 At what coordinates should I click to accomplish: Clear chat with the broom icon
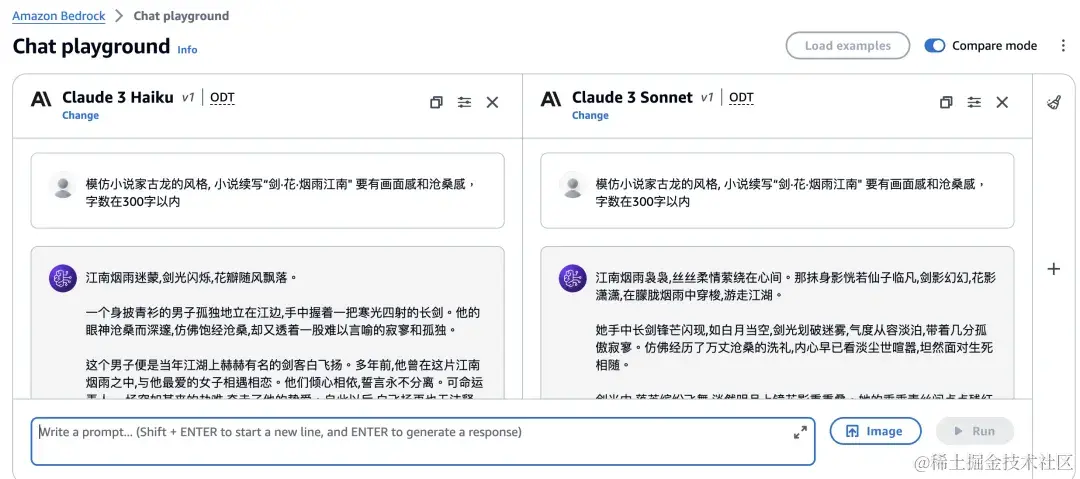tap(1053, 103)
